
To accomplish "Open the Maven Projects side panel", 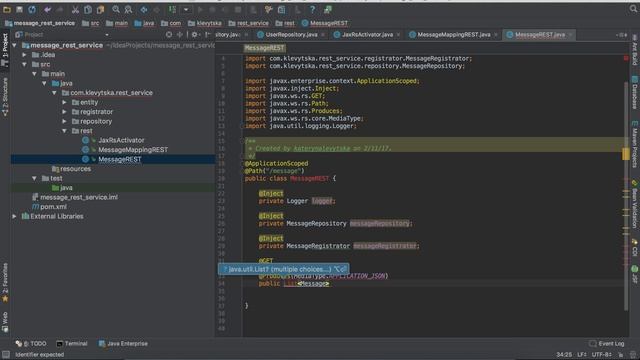I will (635, 144).
